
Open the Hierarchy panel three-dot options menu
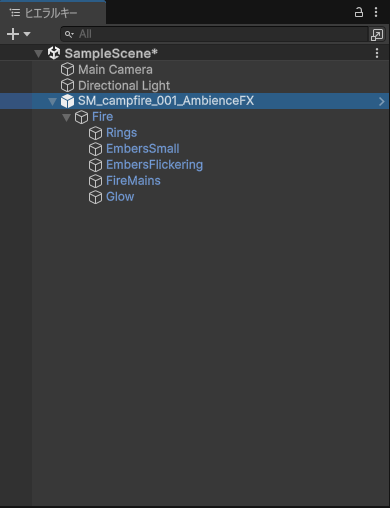pos(376,12)
